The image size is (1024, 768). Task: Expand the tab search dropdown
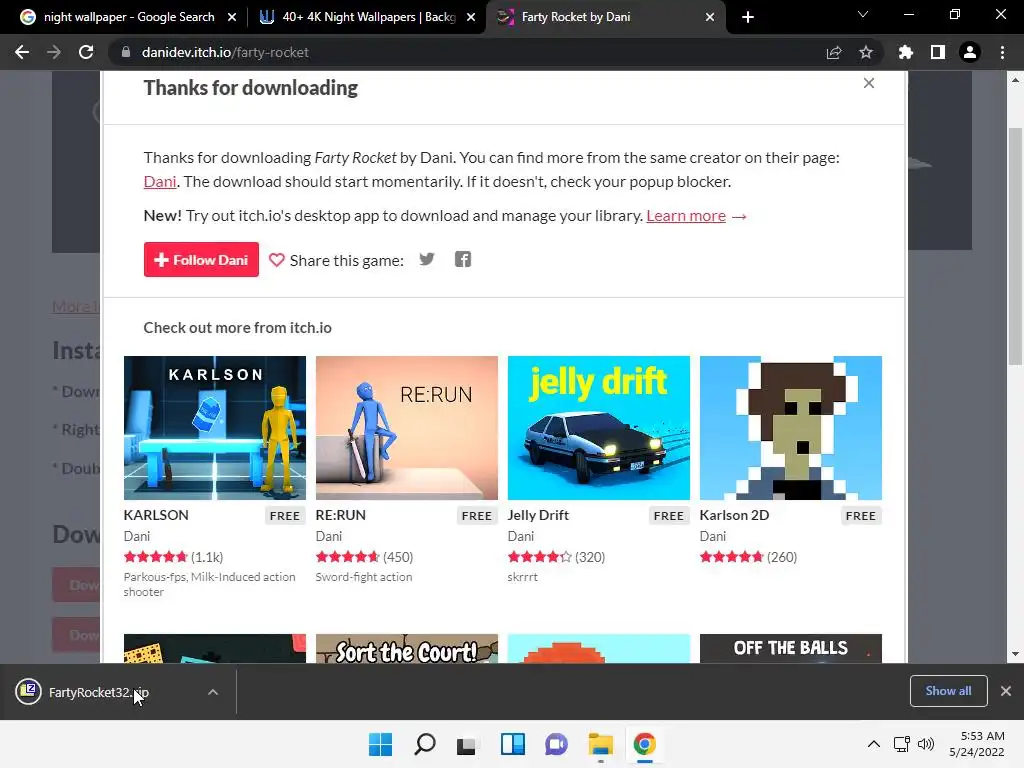pyautogui.click(x=863, y=14)
